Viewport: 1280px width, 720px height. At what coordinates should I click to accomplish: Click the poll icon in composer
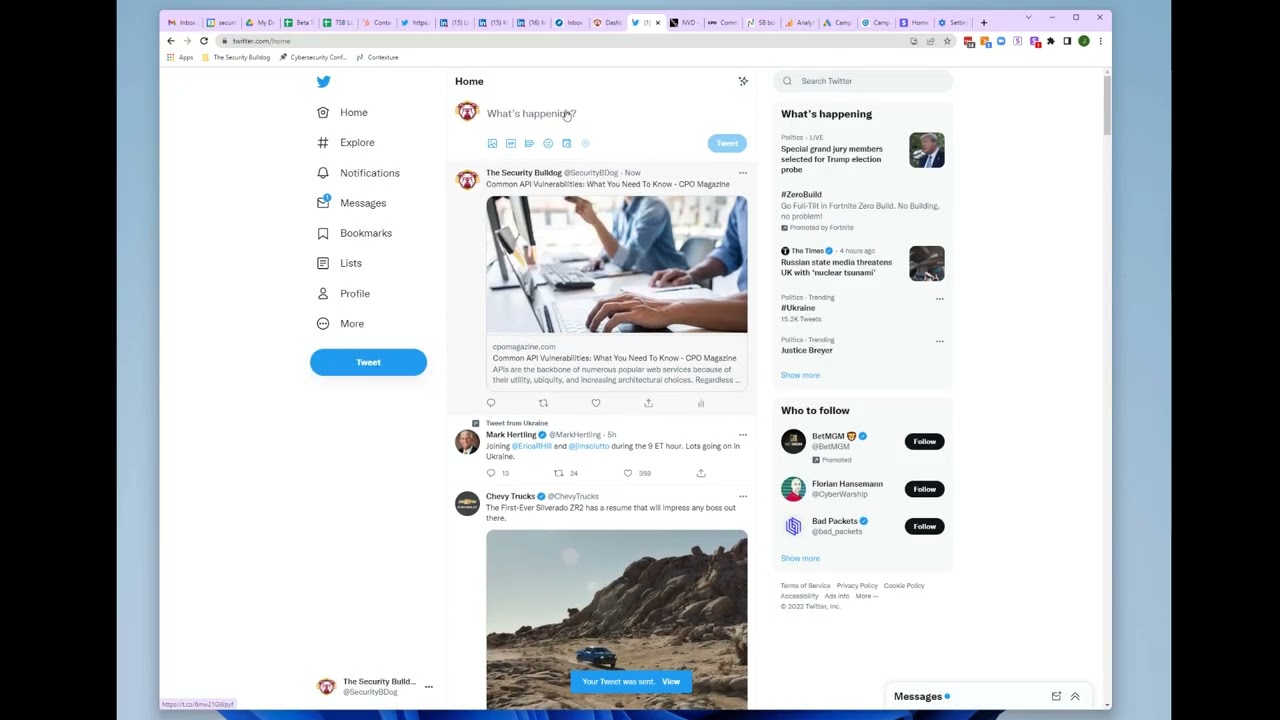tap(529, 144)
